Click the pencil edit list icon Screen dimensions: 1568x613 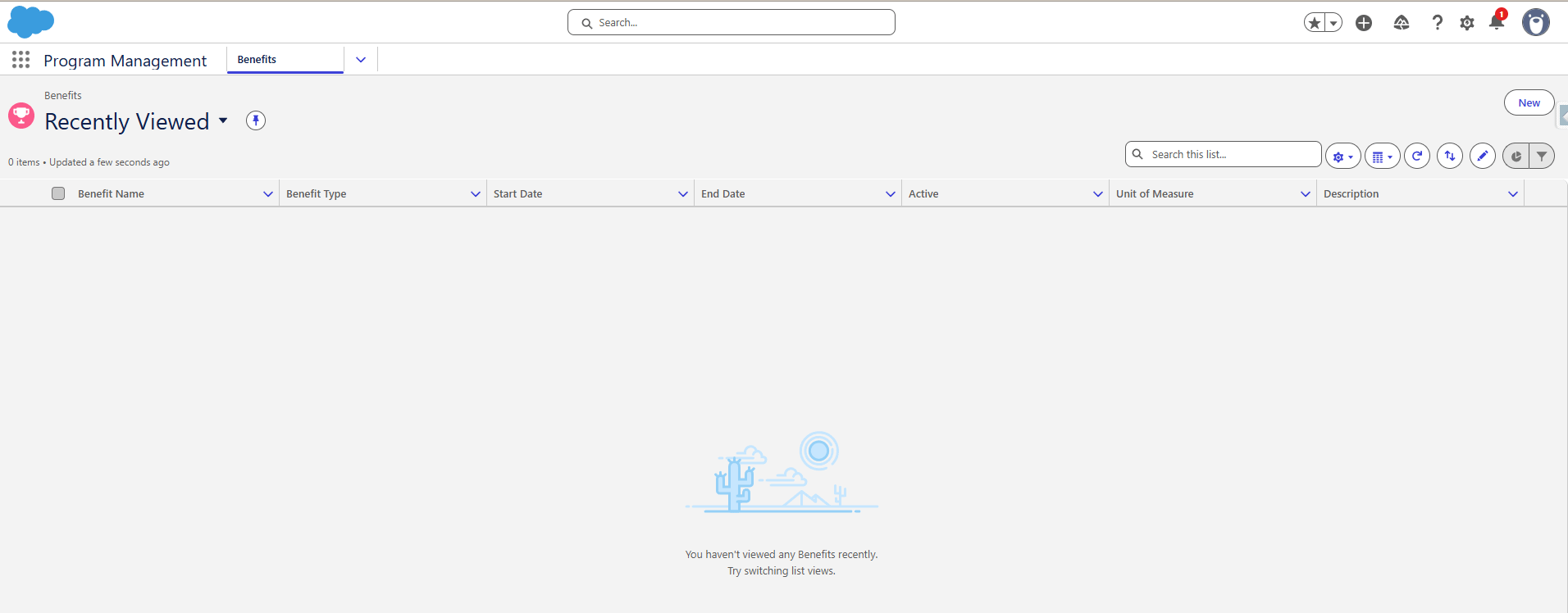pyautogui.click(x=1483, y=156)
